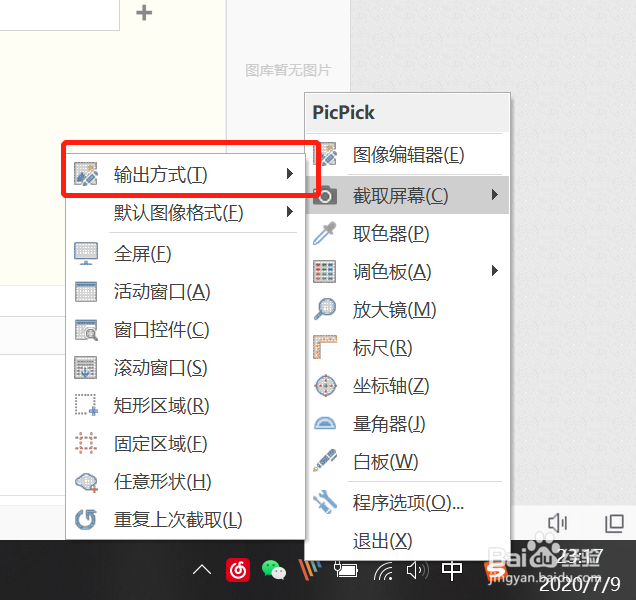This screenshot has height=600, width=636.
Task: Select 标尺(R) menu entry
Action: click(x=408, y=348)
